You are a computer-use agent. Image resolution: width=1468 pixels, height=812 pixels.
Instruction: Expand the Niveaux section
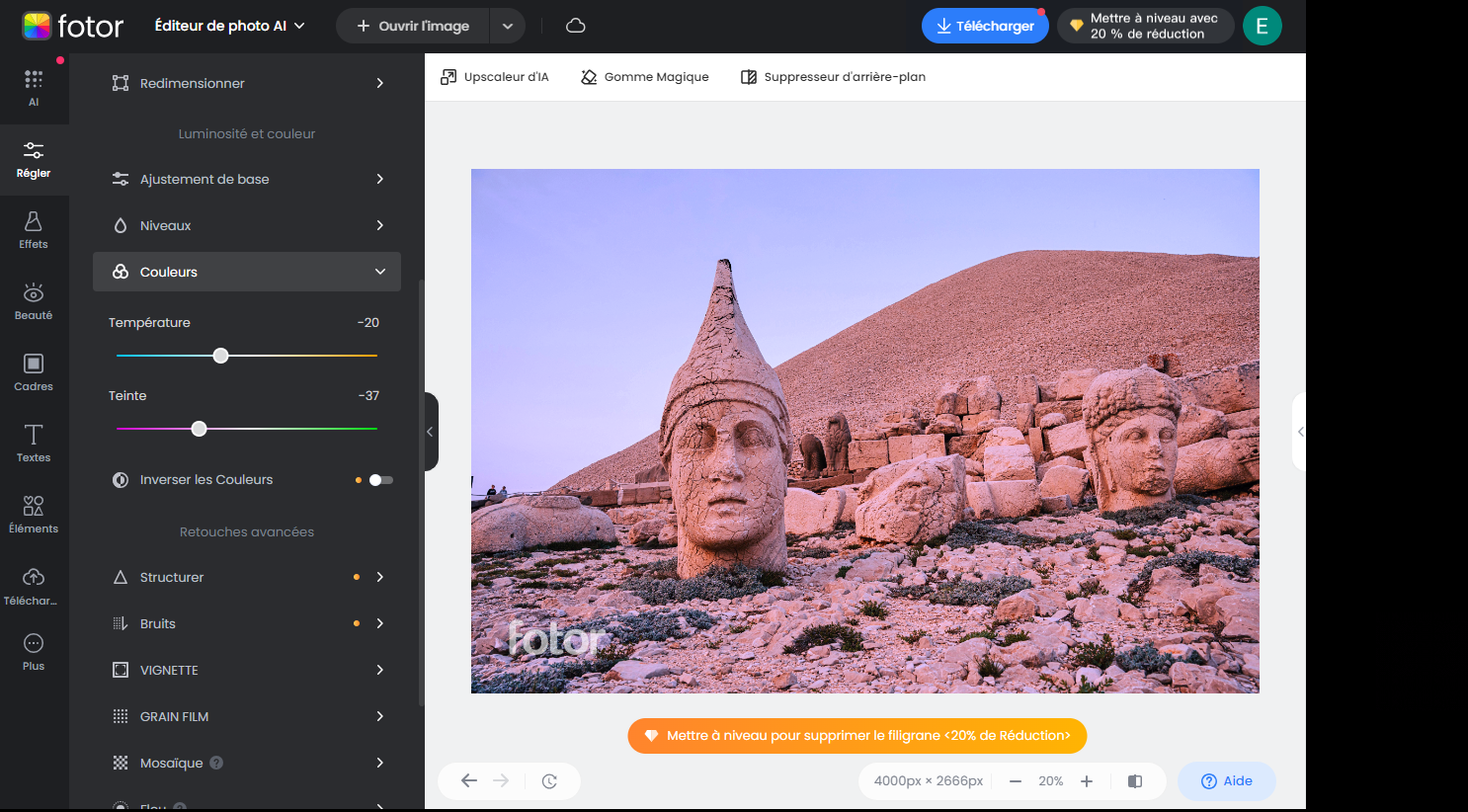(x=246, y=224)
